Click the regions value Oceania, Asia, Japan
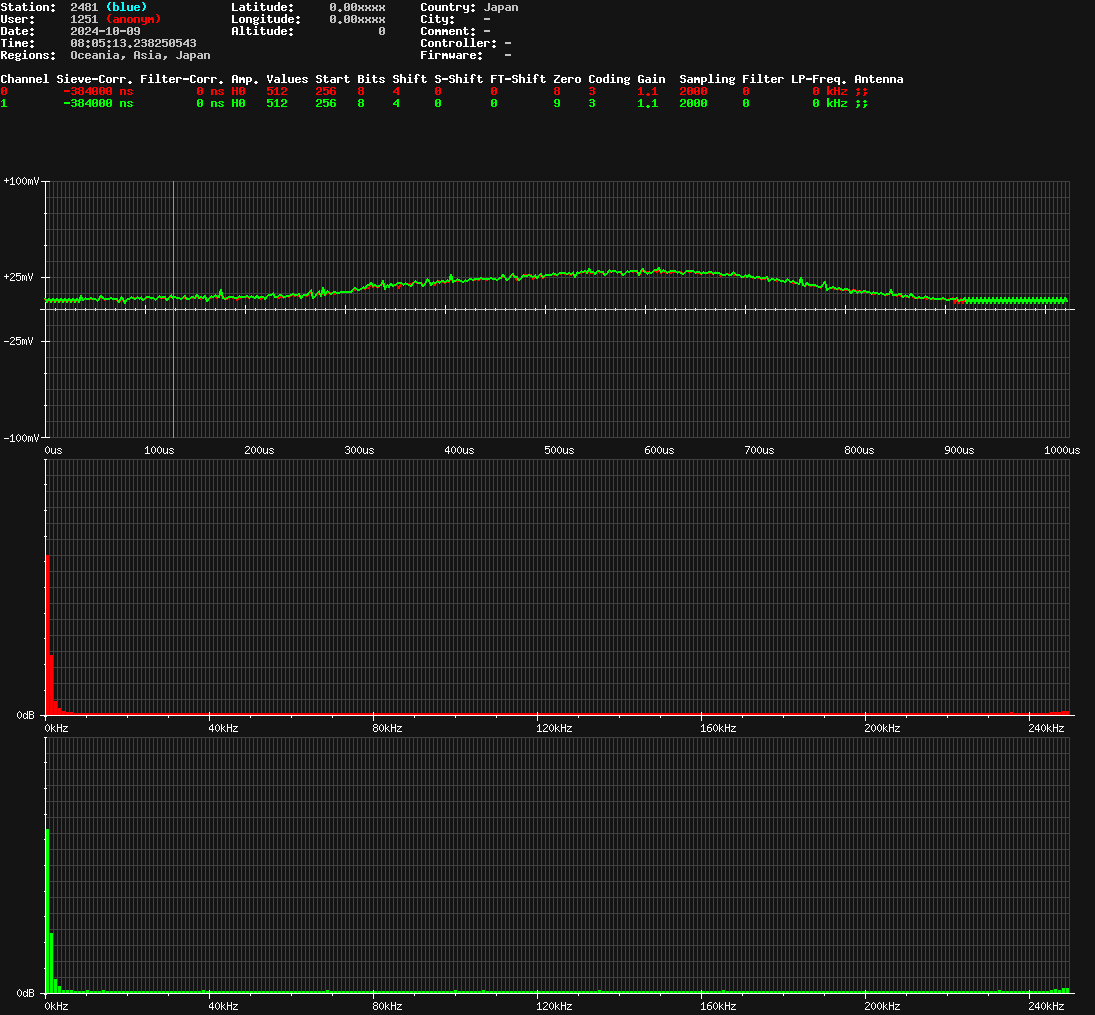 pos(140,55)
